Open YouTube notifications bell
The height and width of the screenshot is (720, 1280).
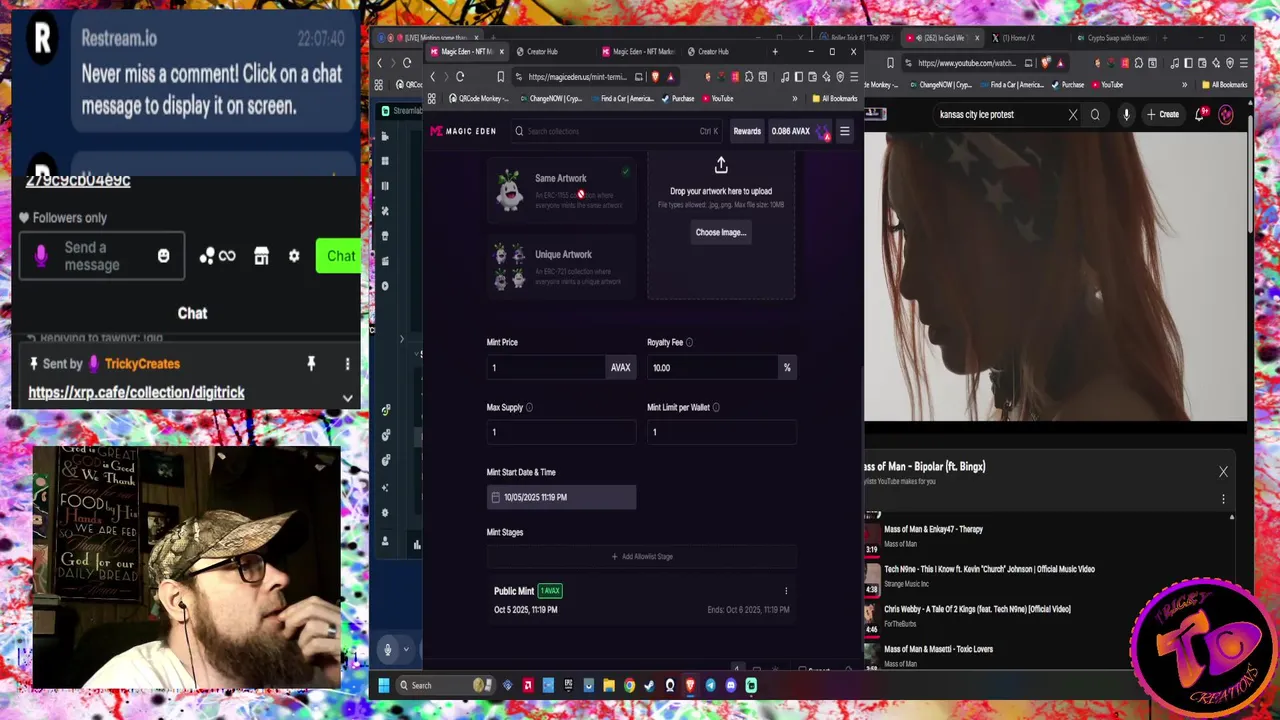1200,114
